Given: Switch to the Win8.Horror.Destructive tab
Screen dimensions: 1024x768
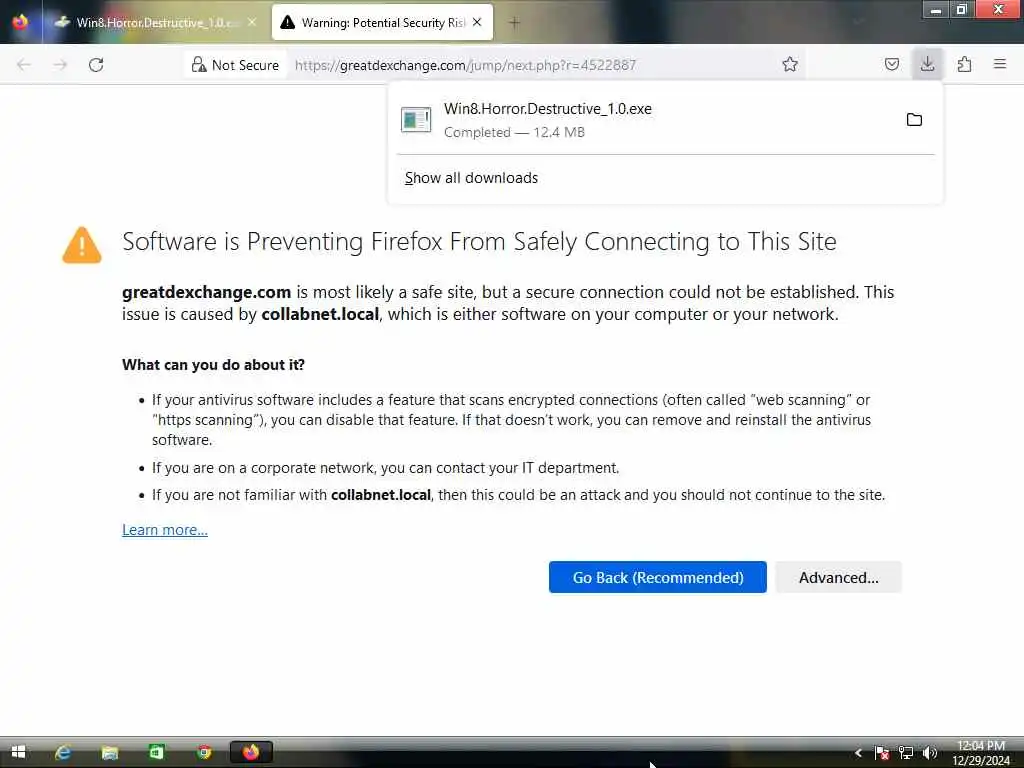Looking at the screenshot, I should coord(157,22).
